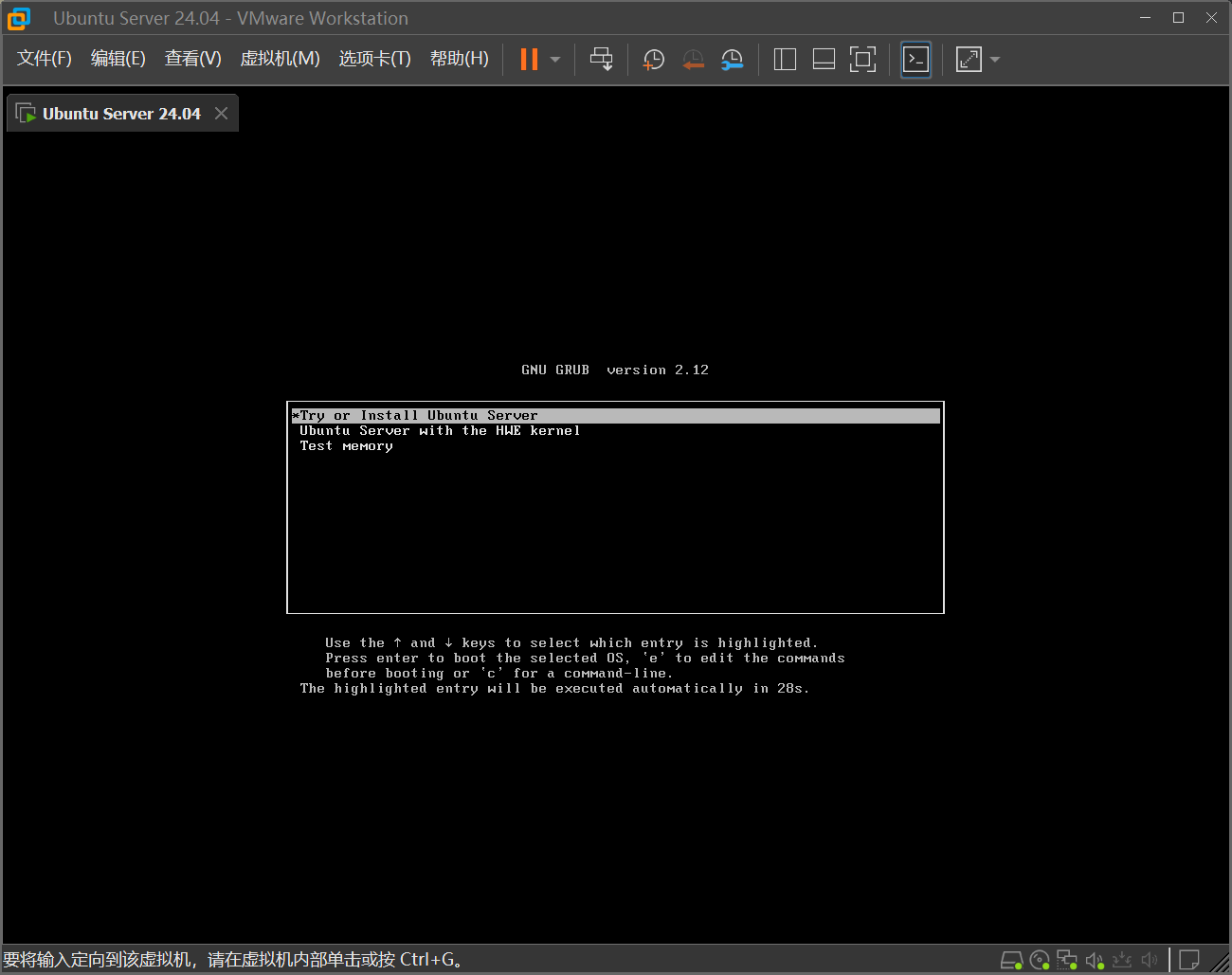Viewport: 1232px width, 975px height.
Task: Click the CD/DVD drive status icon
Action: click(x=1040, y=961)
